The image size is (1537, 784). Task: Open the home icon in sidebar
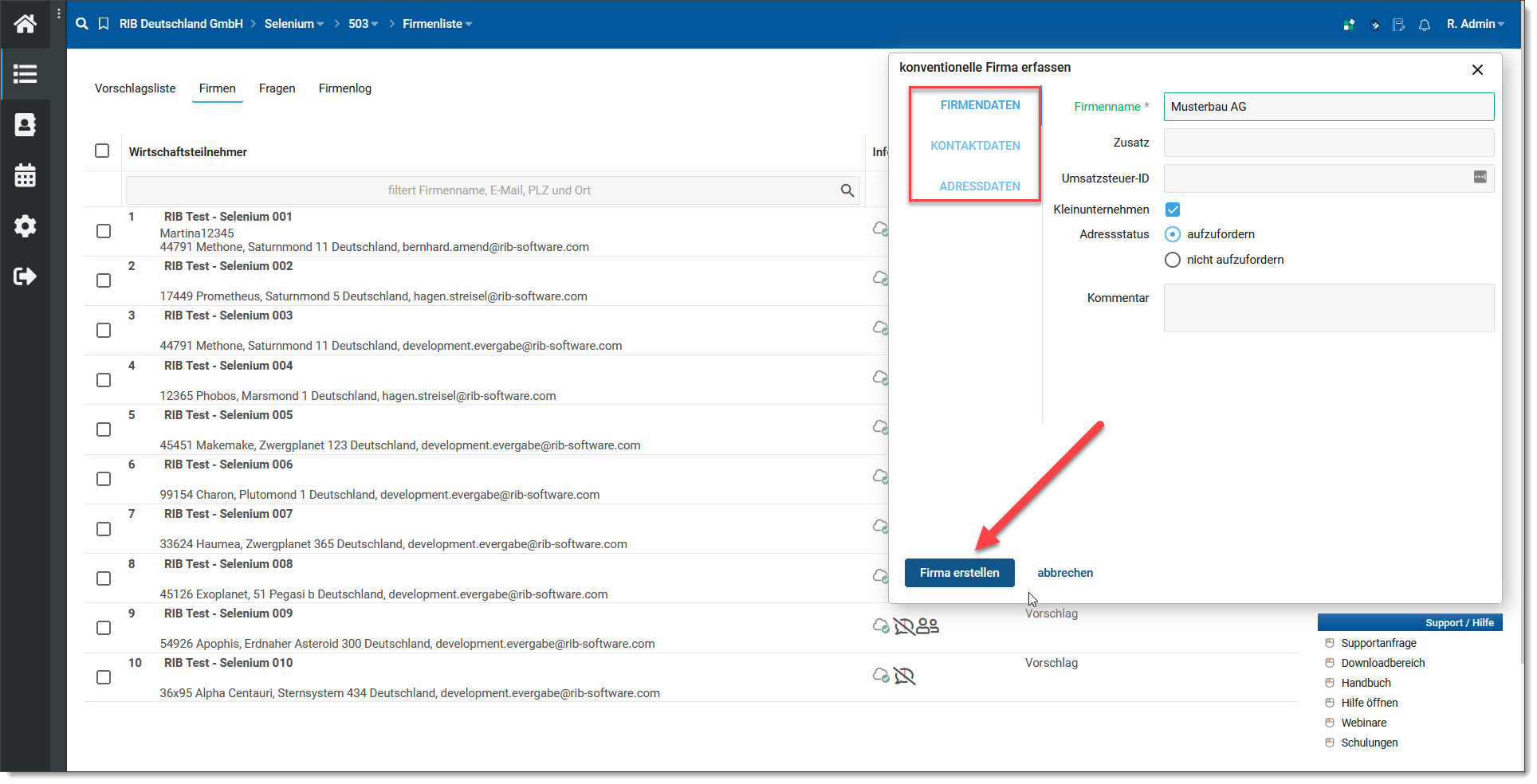click(x=25, y=24)
